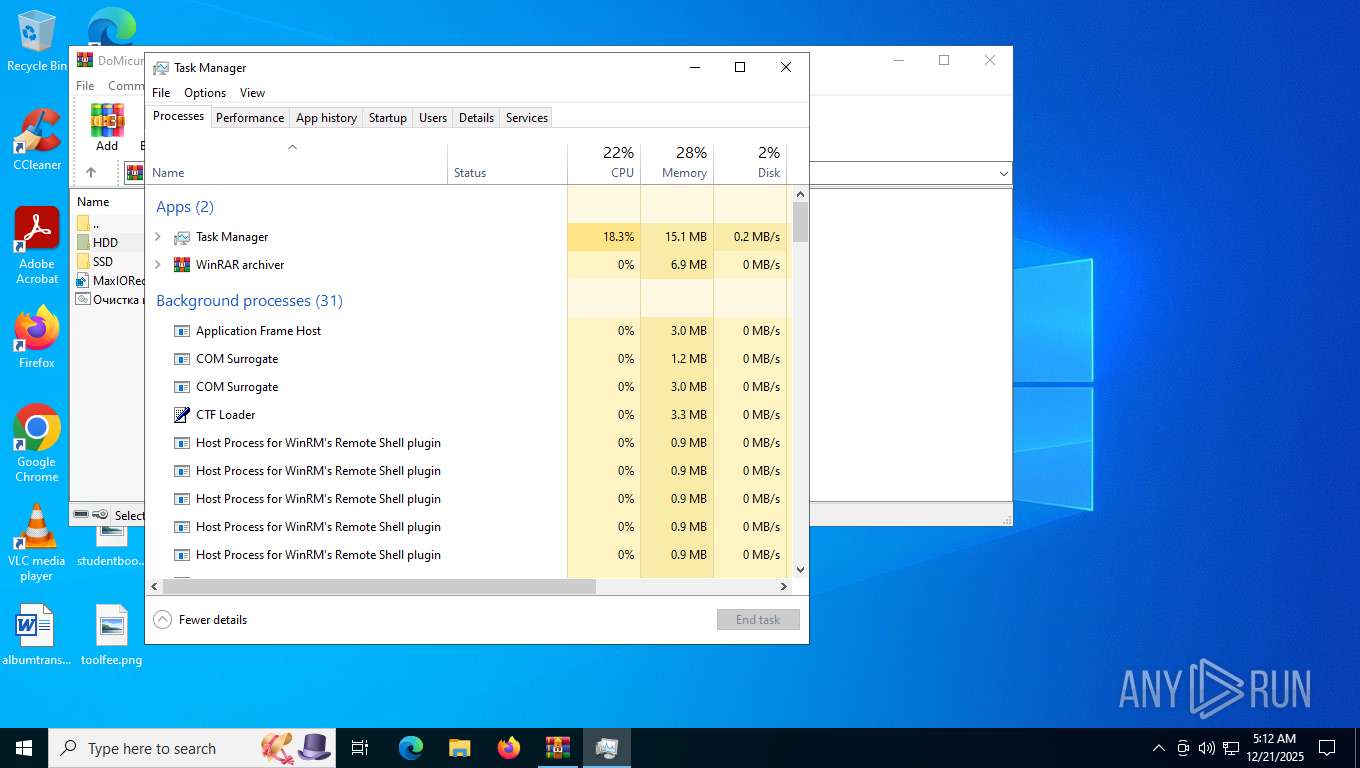This screenshot has width=1360, height=768.
Task: Sort by the Status column header
Action: [507, 162]
